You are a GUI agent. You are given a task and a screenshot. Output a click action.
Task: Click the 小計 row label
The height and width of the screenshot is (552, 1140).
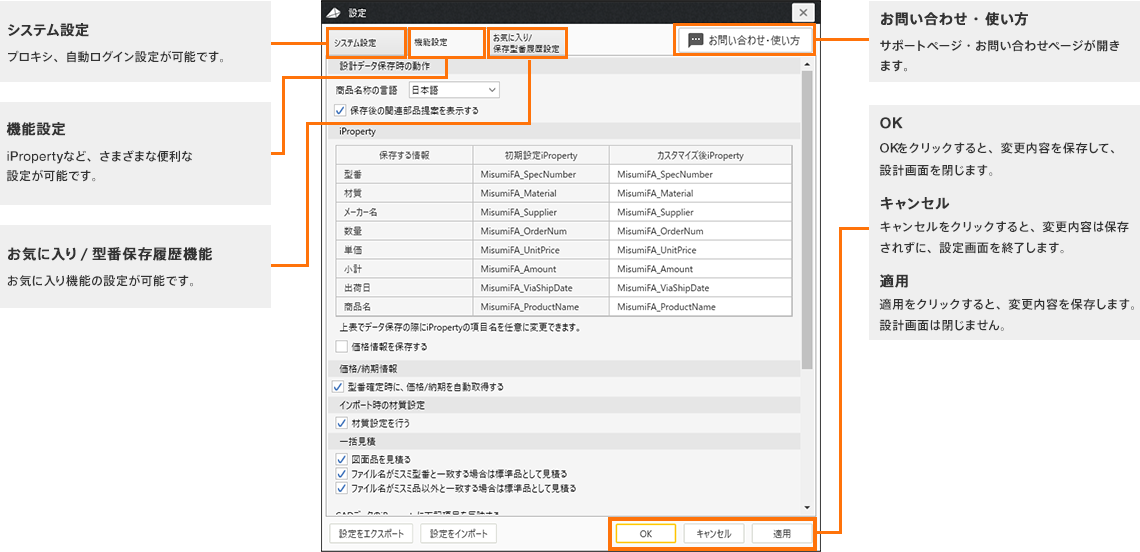pos(352,269)
